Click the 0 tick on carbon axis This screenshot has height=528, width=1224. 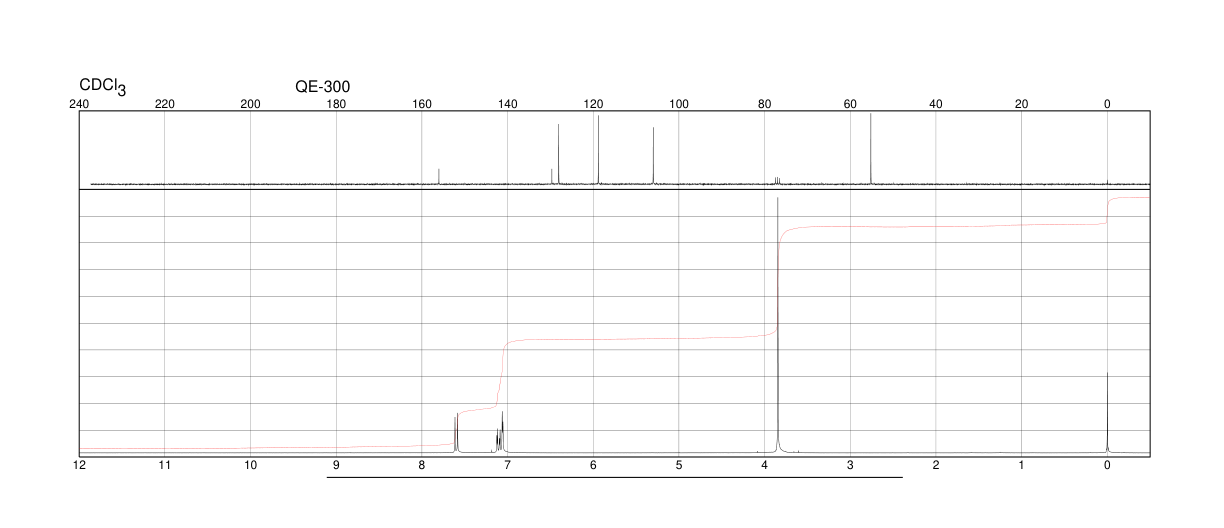click(1107, 103)
